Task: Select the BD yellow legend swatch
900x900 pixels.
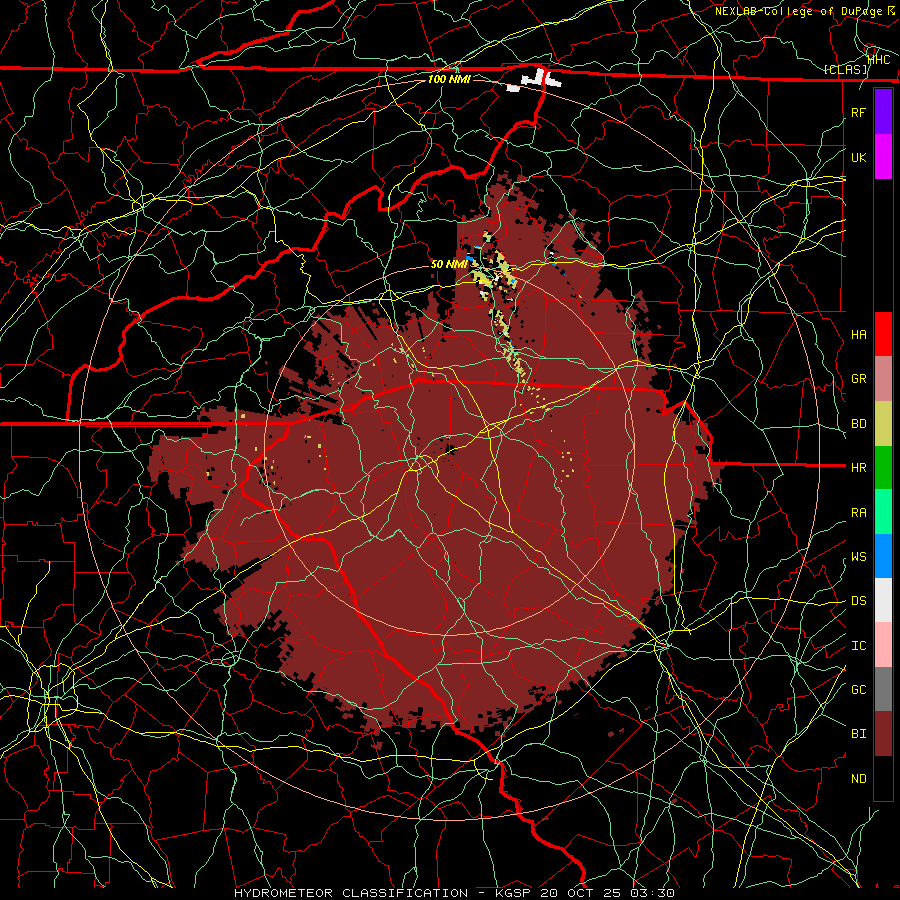Action: click(883, 424)
